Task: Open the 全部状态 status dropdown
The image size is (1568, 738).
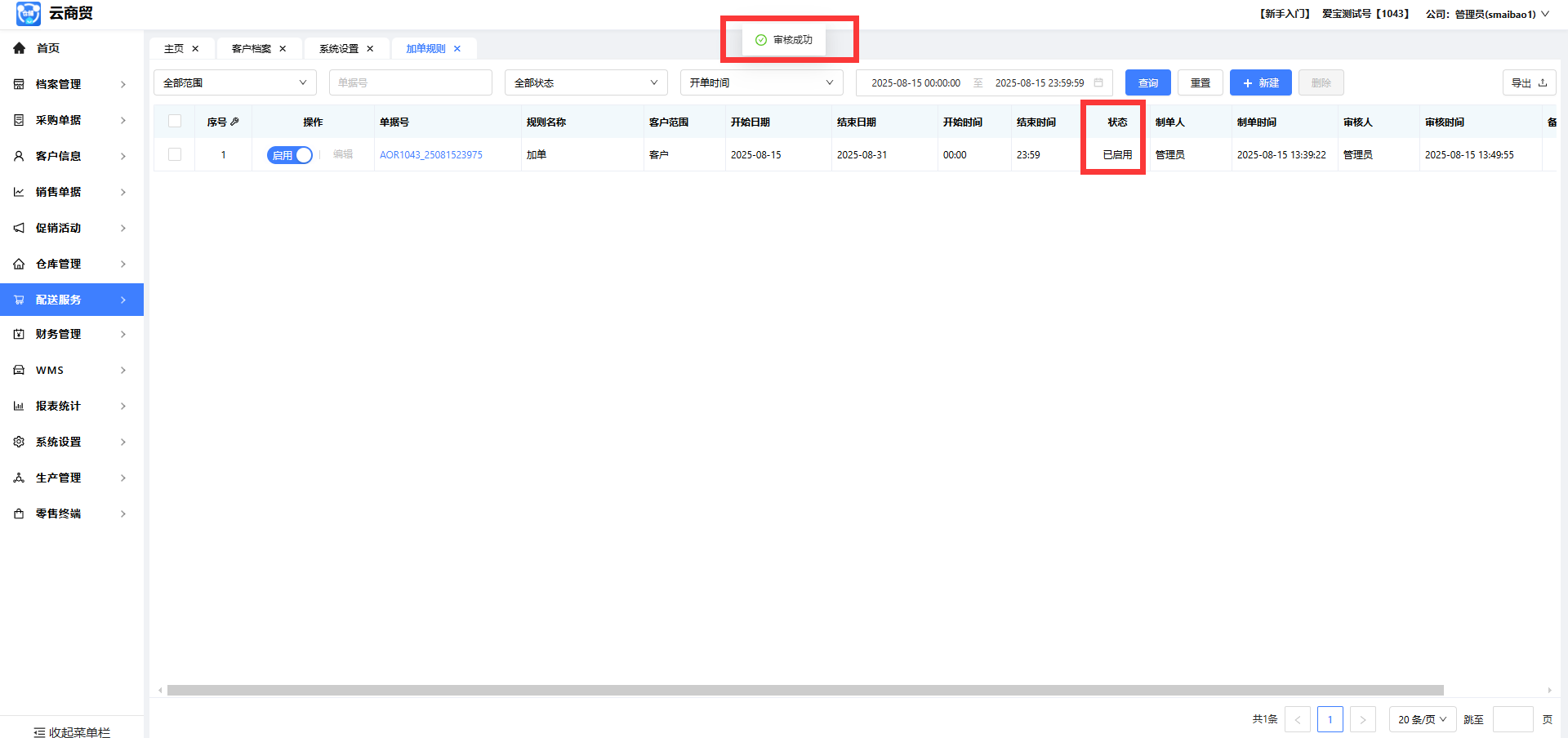Action: [x=586, y=82]
